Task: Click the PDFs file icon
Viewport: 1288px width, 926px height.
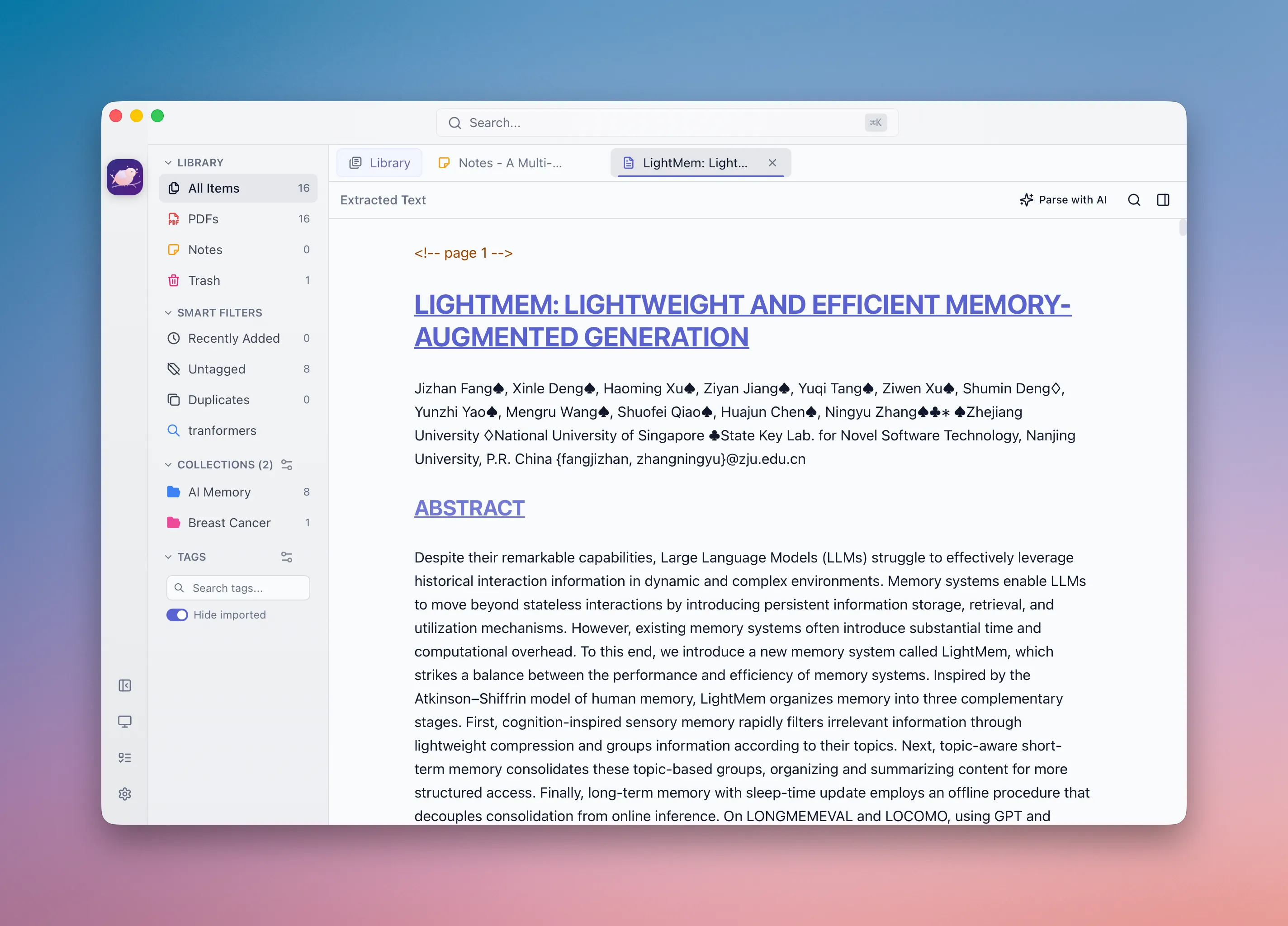Action: (x=174, y=219)
